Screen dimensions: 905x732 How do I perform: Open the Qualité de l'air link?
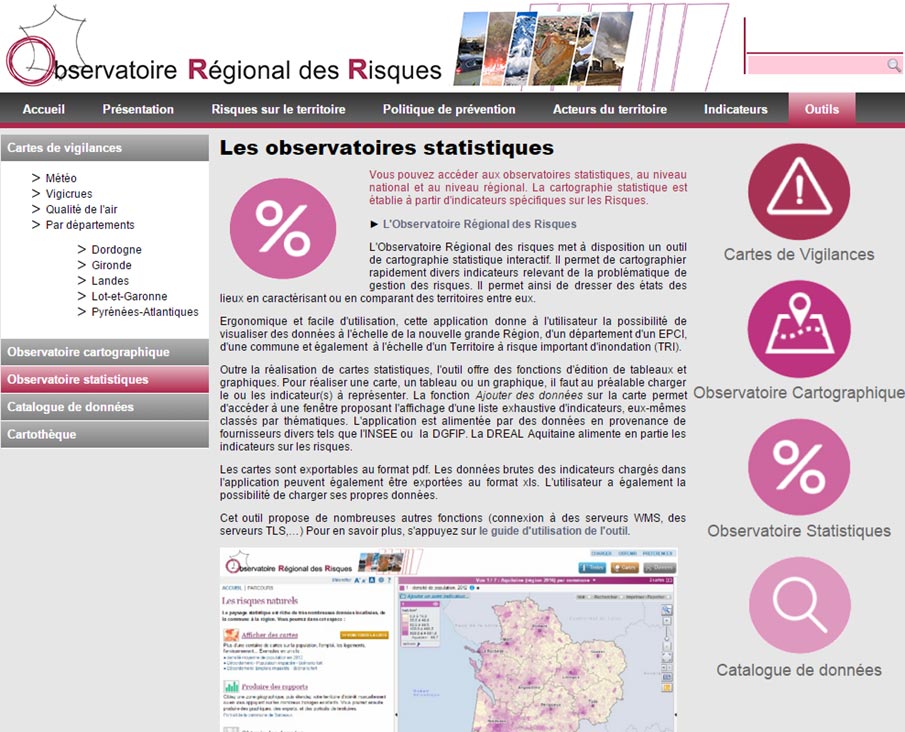tap(81, 209)
